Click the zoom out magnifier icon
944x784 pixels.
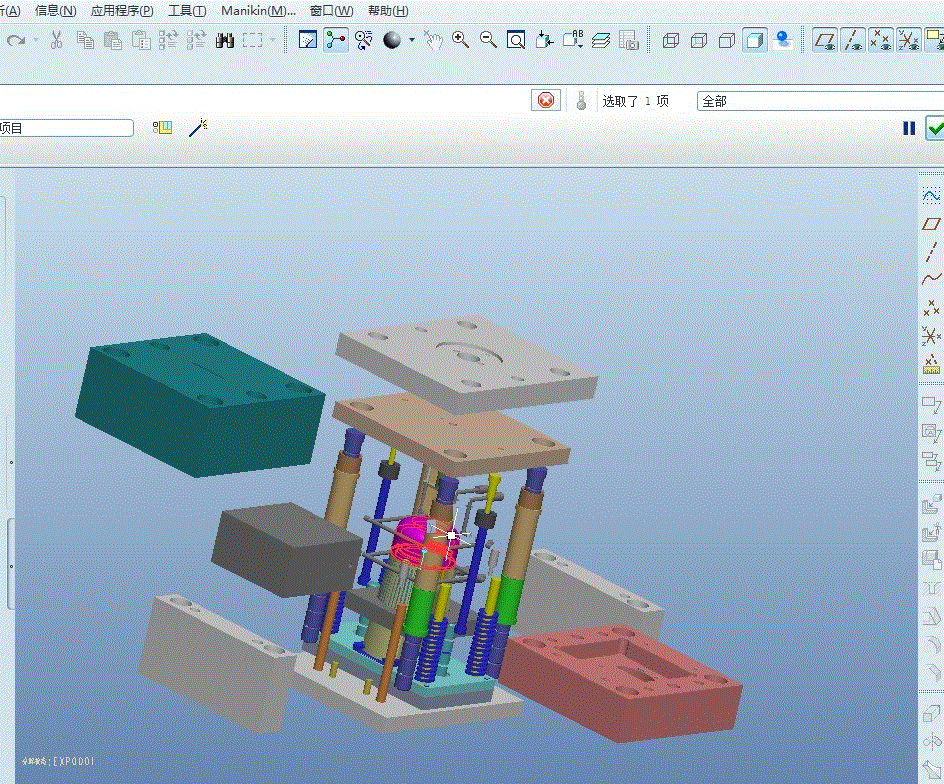[x=488, y=40]
